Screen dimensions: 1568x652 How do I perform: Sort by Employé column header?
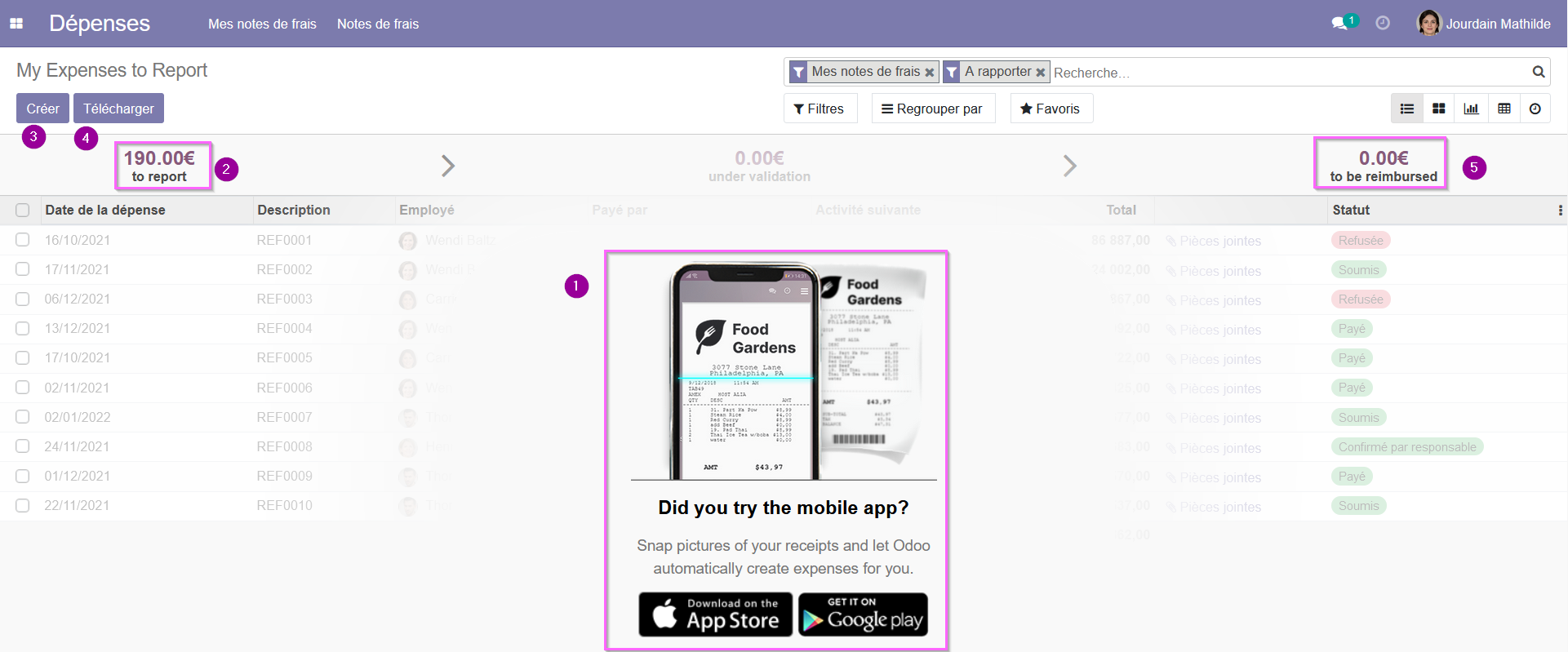pos(426,210)
